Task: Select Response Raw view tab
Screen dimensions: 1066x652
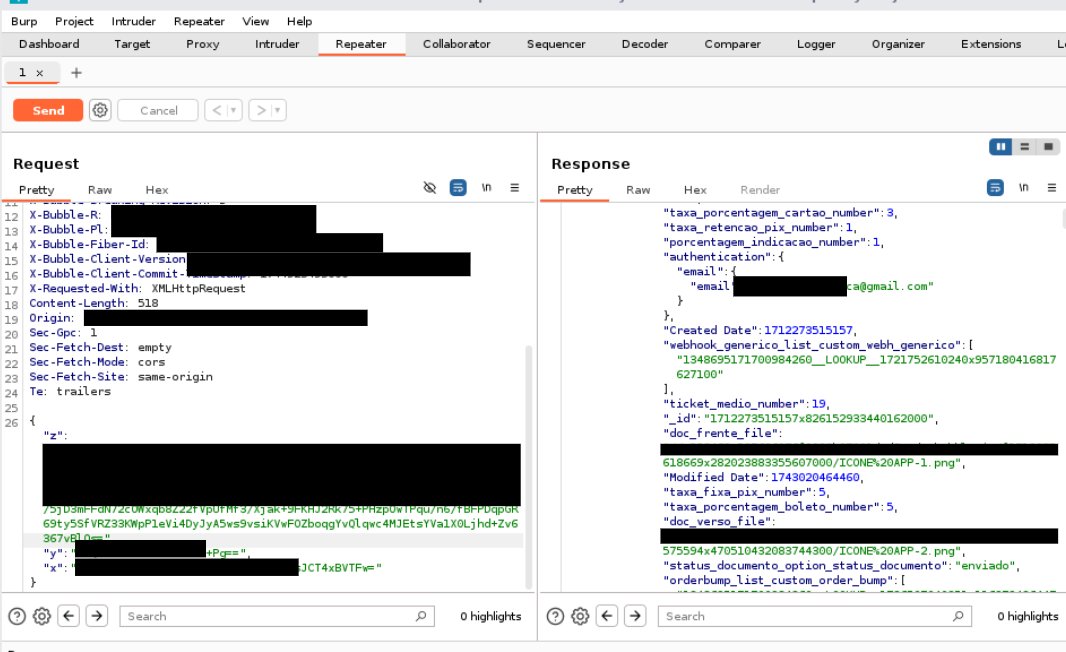Action: [x=638, y=190]
